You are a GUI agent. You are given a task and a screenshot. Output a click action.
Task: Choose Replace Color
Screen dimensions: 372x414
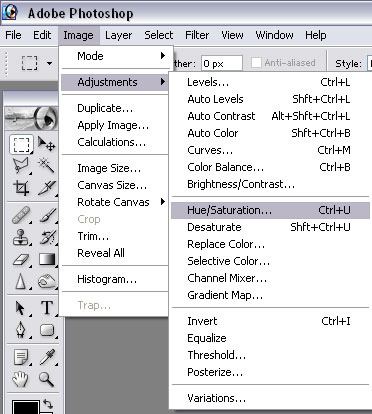pyautogui.click(x=270, y=244)
